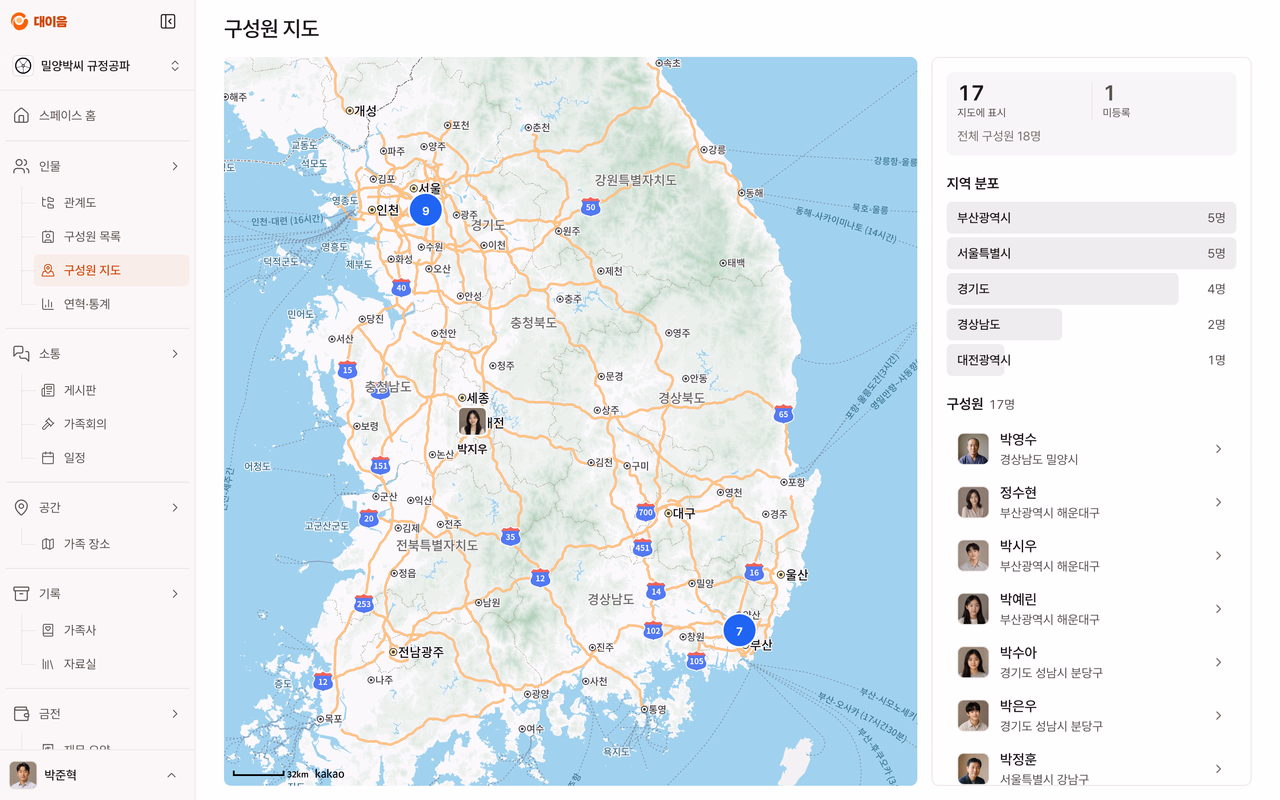Click the Seoul cluster marker showing 9
This screenshot has width=1280, height=800.
coord(425,210)
